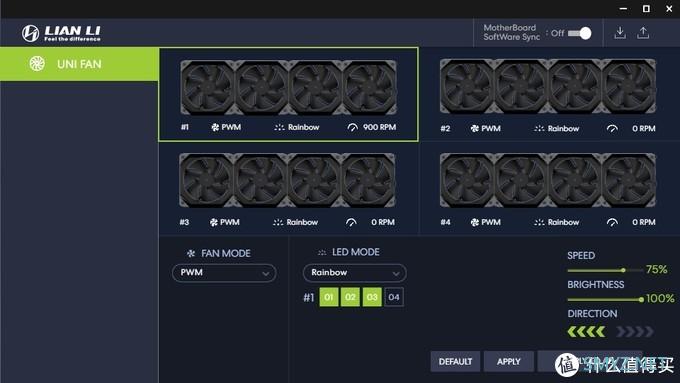Image resolution: width=680 pixels, height=383 pixels.
Task: Click the export profile upload icon
Action: (x=643, y=33)
